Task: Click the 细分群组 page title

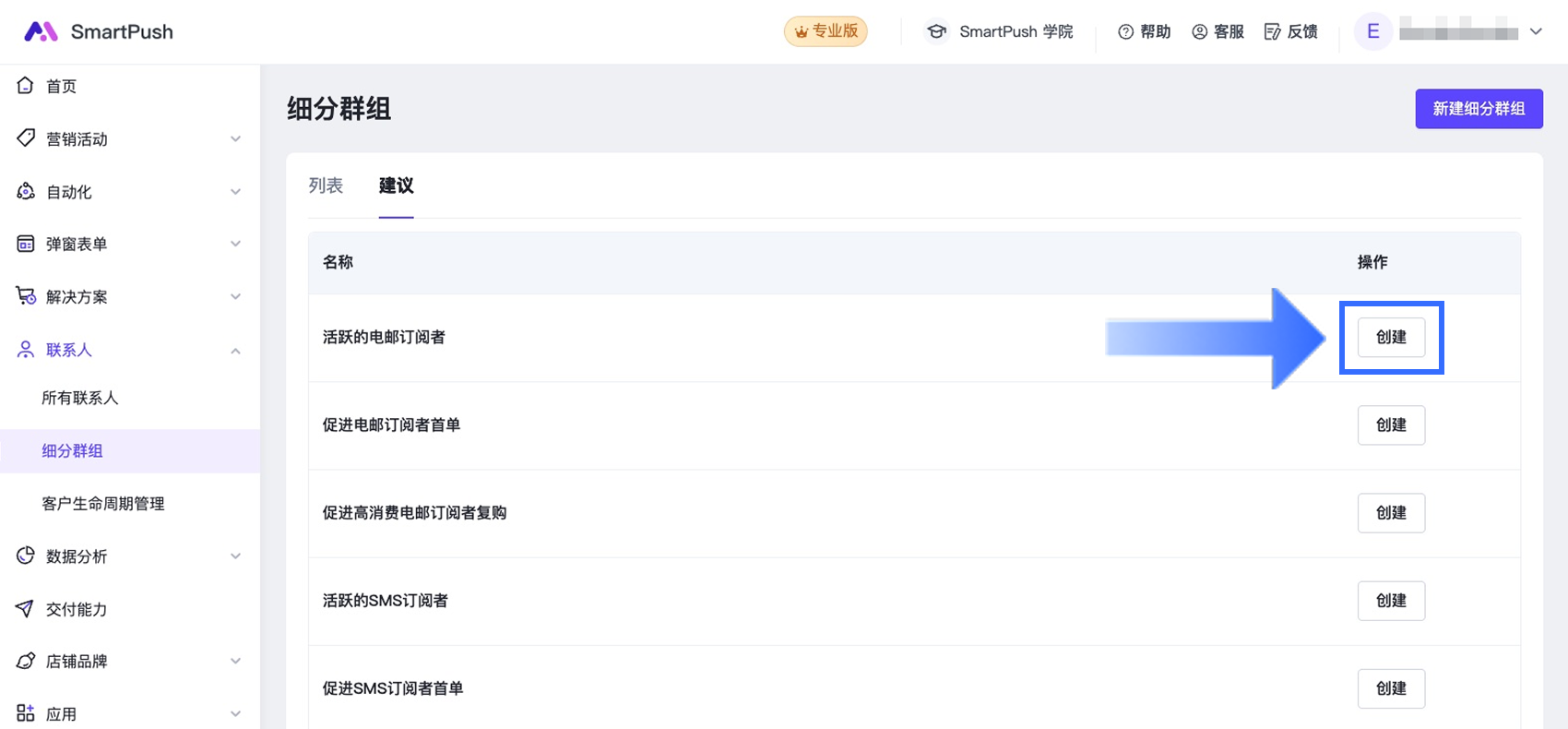Action: coord(339,109)
